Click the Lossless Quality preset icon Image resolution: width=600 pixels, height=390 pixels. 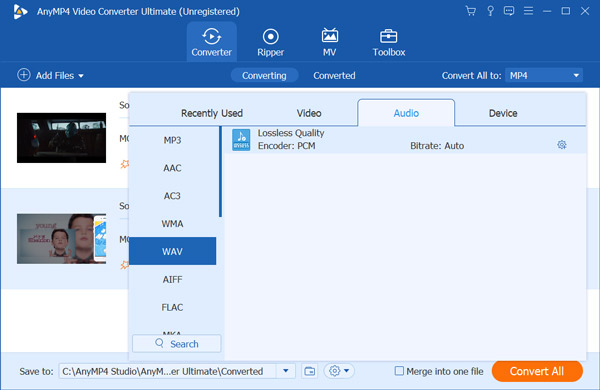(x=241, y=140)
